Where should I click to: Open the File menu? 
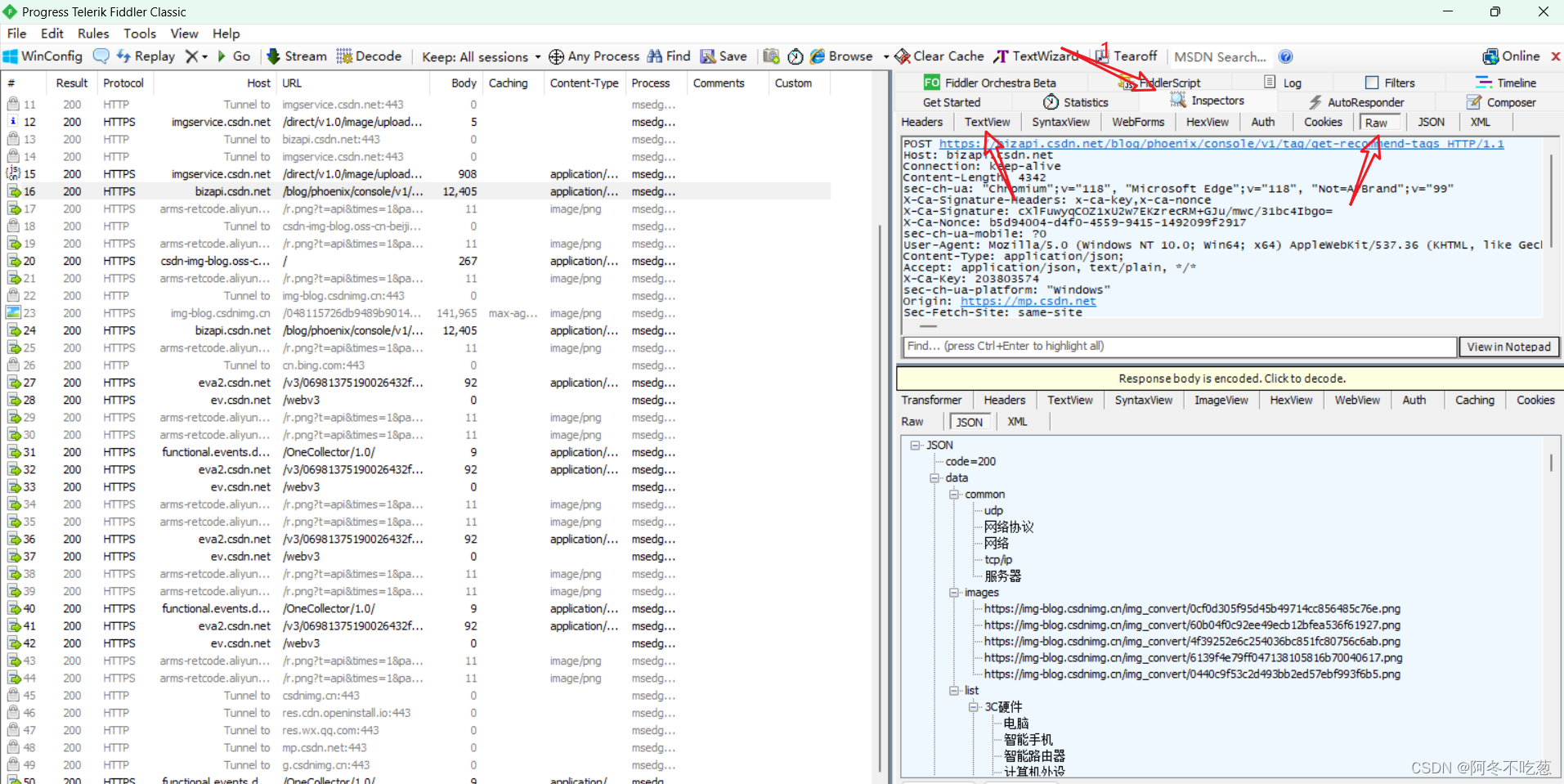coord(16,34)
